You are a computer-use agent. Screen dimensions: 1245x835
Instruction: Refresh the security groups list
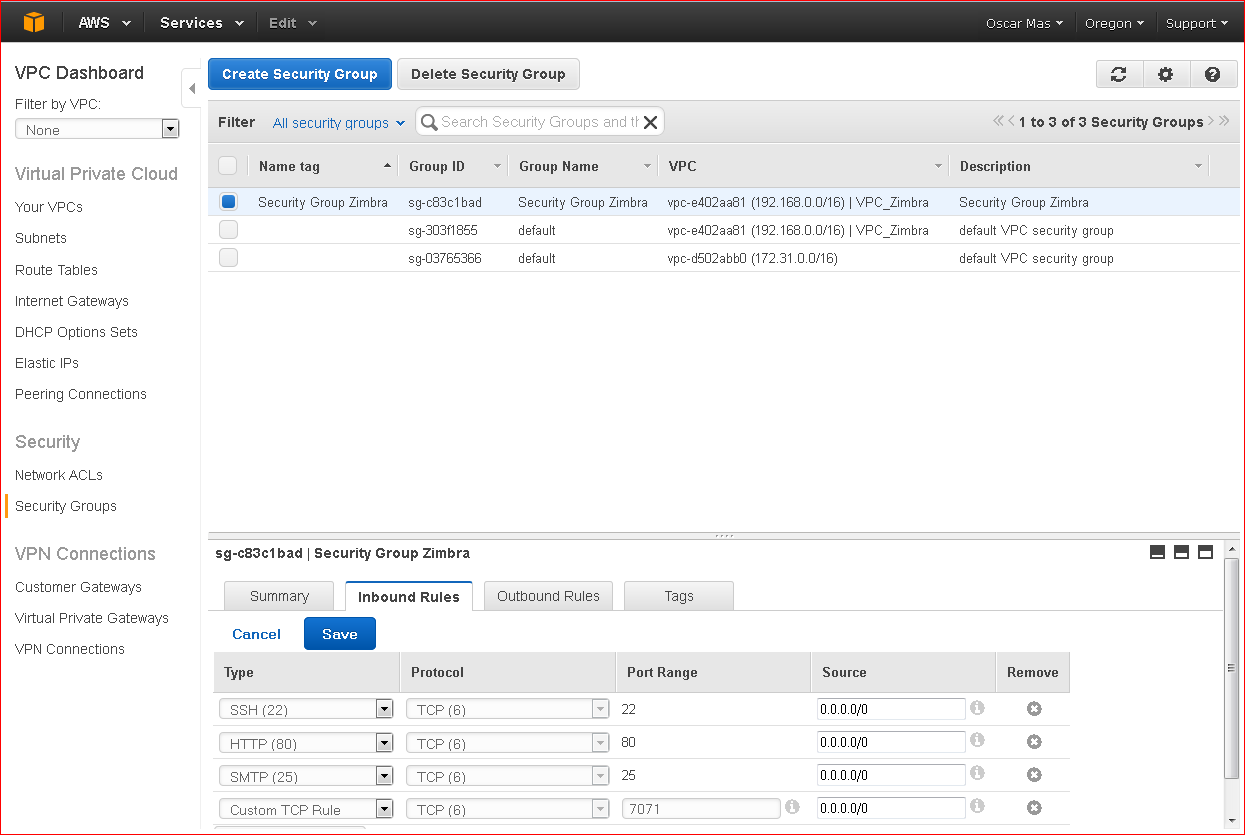[x=1119, y=74]
